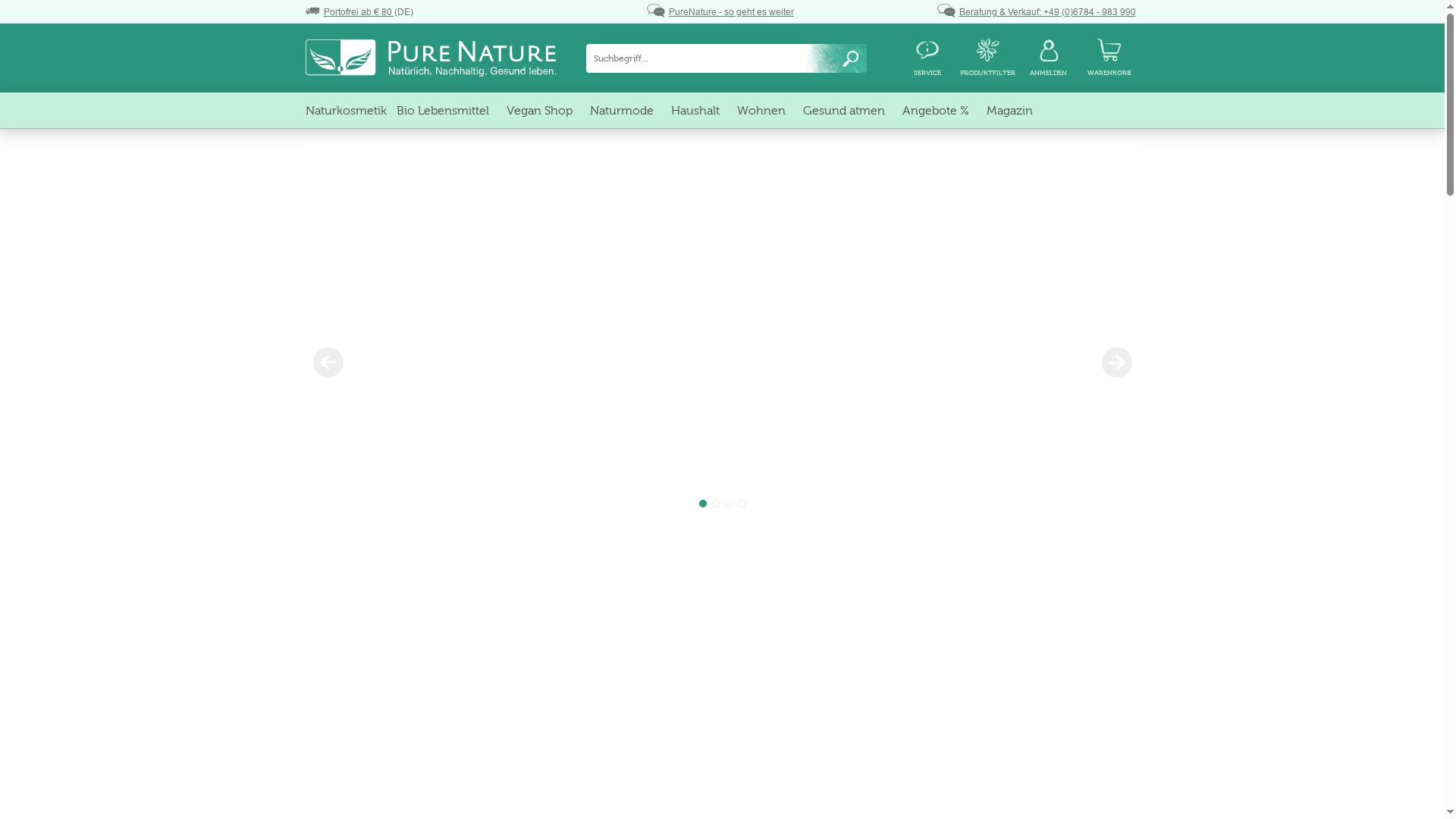Advance carousel with right arrow
Viewport: 1456px width, 819px height.
(1116, 362)
